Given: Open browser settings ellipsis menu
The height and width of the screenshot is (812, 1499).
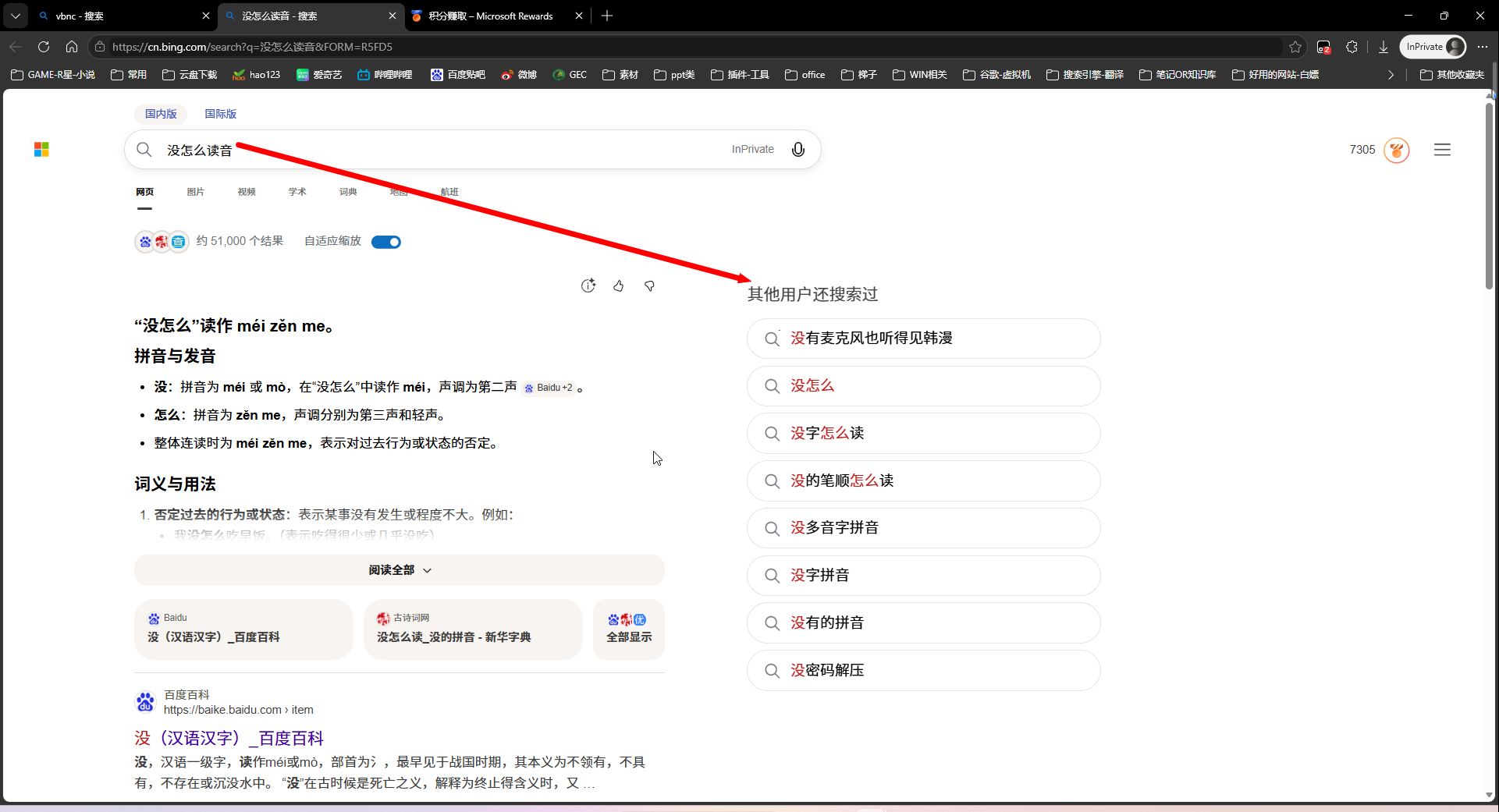Looking at the screenshot, I should tap(1483, 47).
